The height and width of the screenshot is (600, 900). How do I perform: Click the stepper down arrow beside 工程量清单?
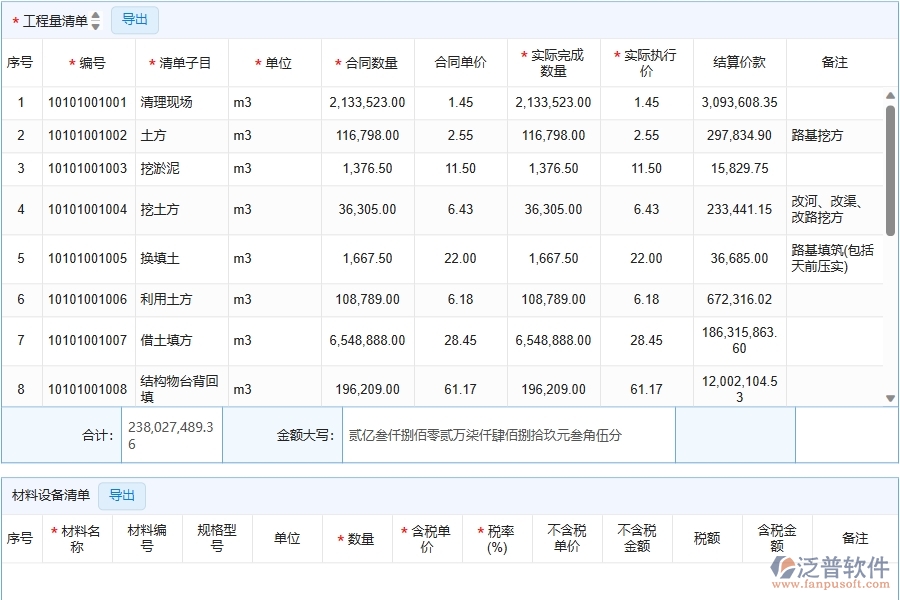(x=95, y=24)
